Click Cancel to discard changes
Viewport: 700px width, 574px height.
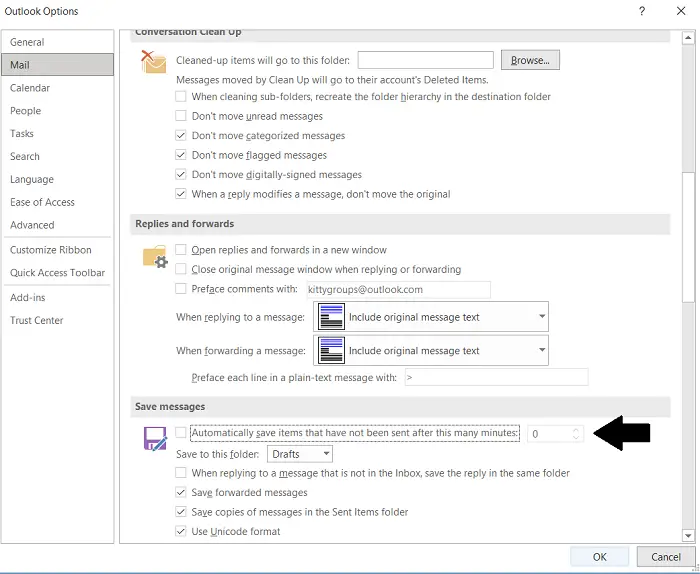(x=666, y=557)
